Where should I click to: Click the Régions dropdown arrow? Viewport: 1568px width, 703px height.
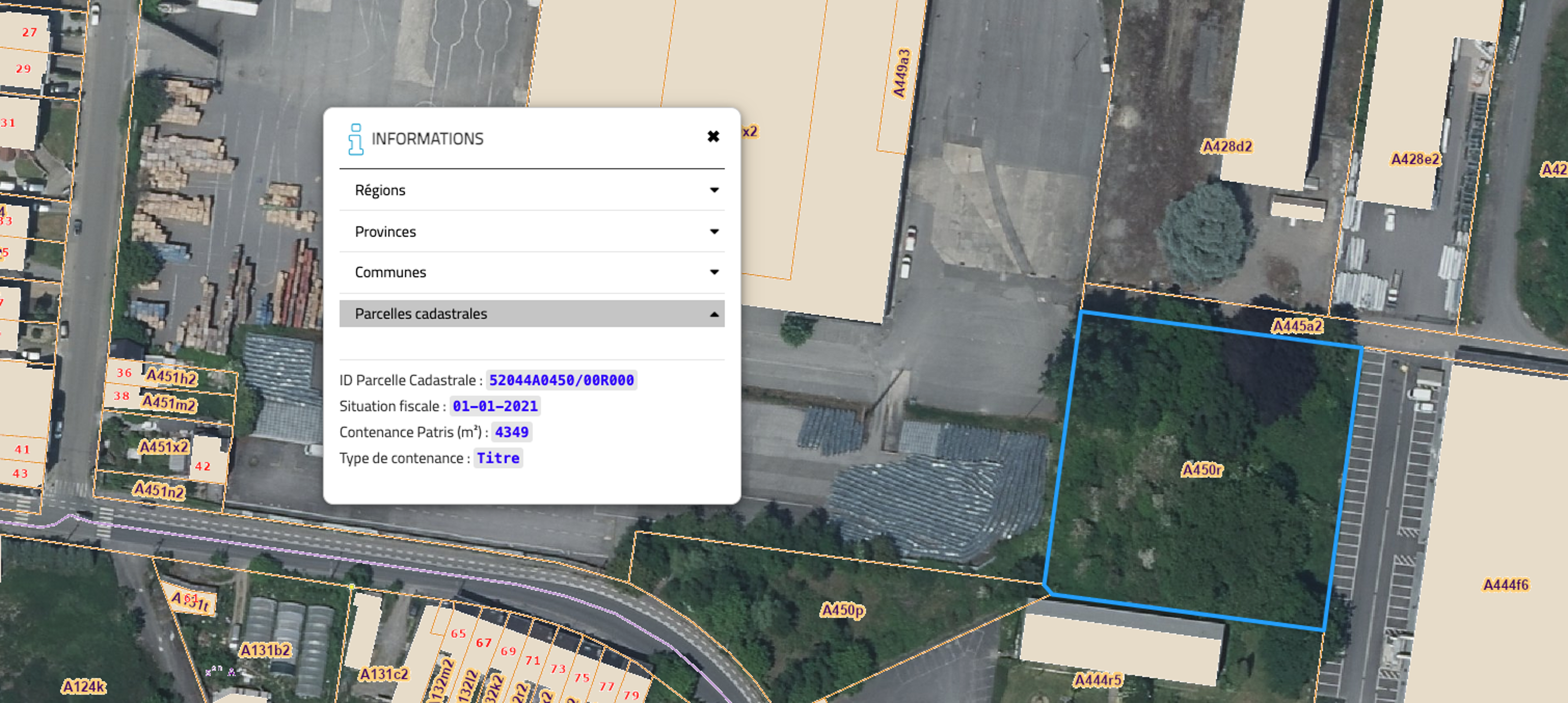[714, 190]
